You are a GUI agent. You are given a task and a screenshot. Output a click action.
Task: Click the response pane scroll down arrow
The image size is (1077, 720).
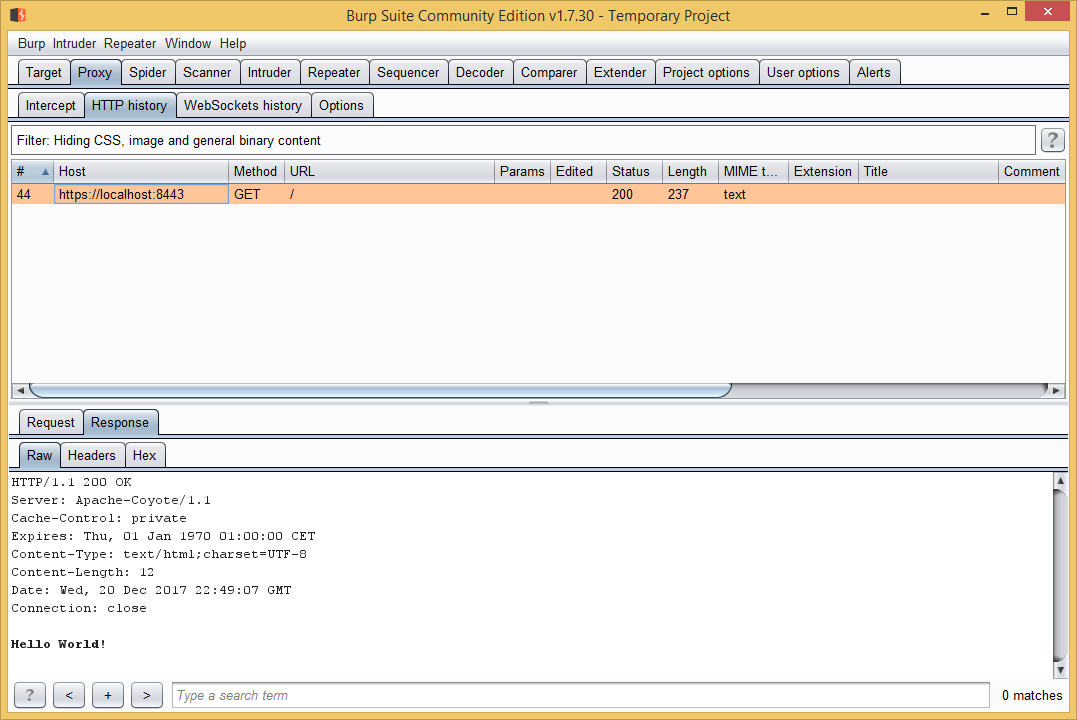pyautogui.click(x=1060, y=670)
